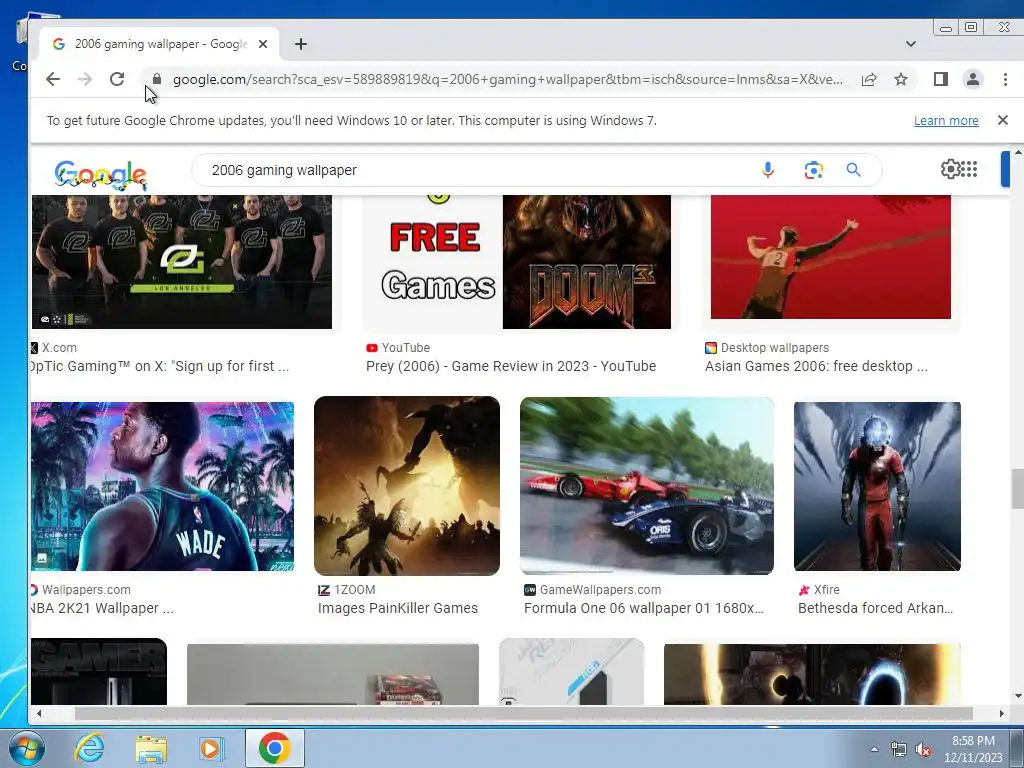Screen dimensions: 1024x768
Task: Click the forward navigation arrow
Action: click(85, 80)
